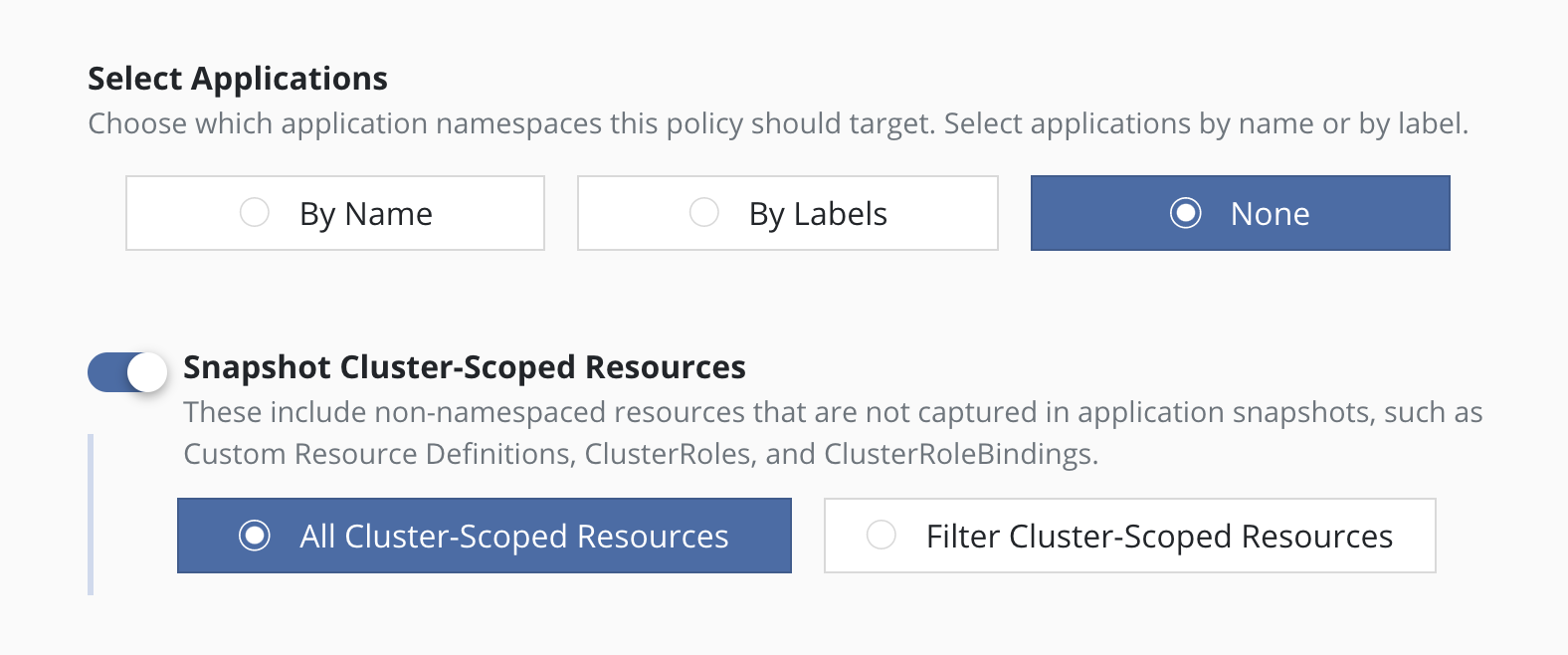Click the "Select Applications" heading
Image resolution: width=1568 pixels, height=655 pixels.
[x=238, y=78]
